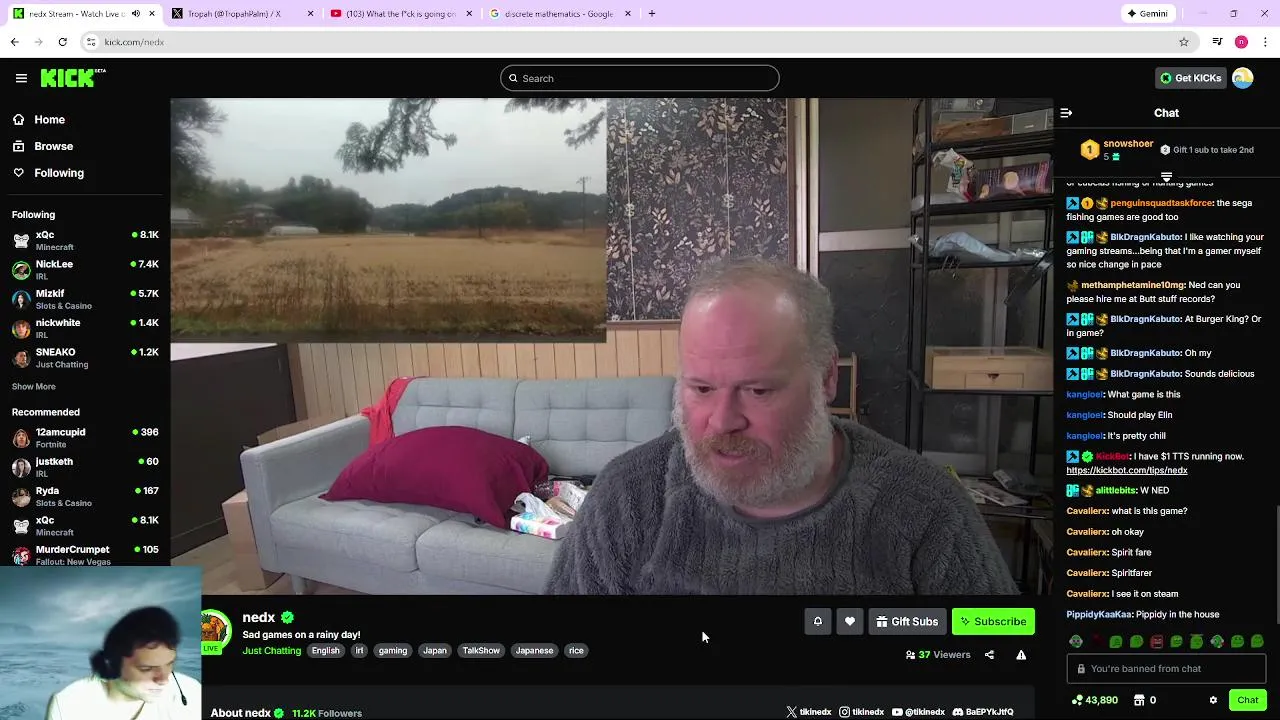Image resolution: width=1280 pixels, height=720 pixels.
Task: Open the hamburger menu beside the Kick logo
Action: point(21,78)
